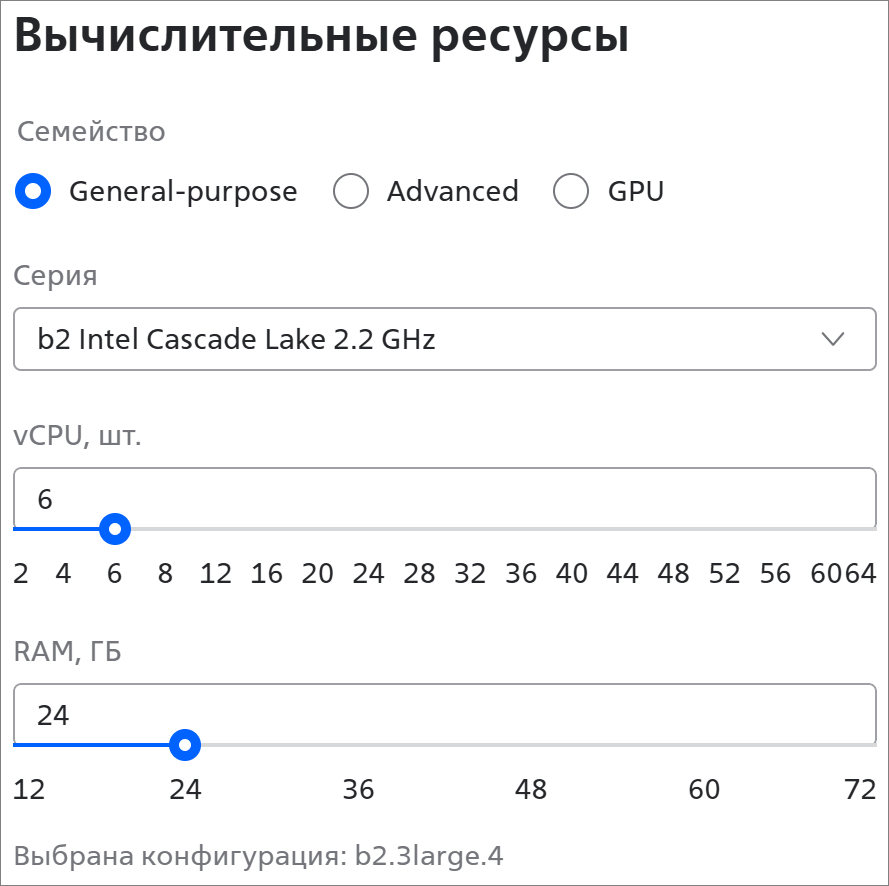The width and height of the screenshot is (889, 886).
Task: Click the vCPU count input field
Action: click(444, 497)
